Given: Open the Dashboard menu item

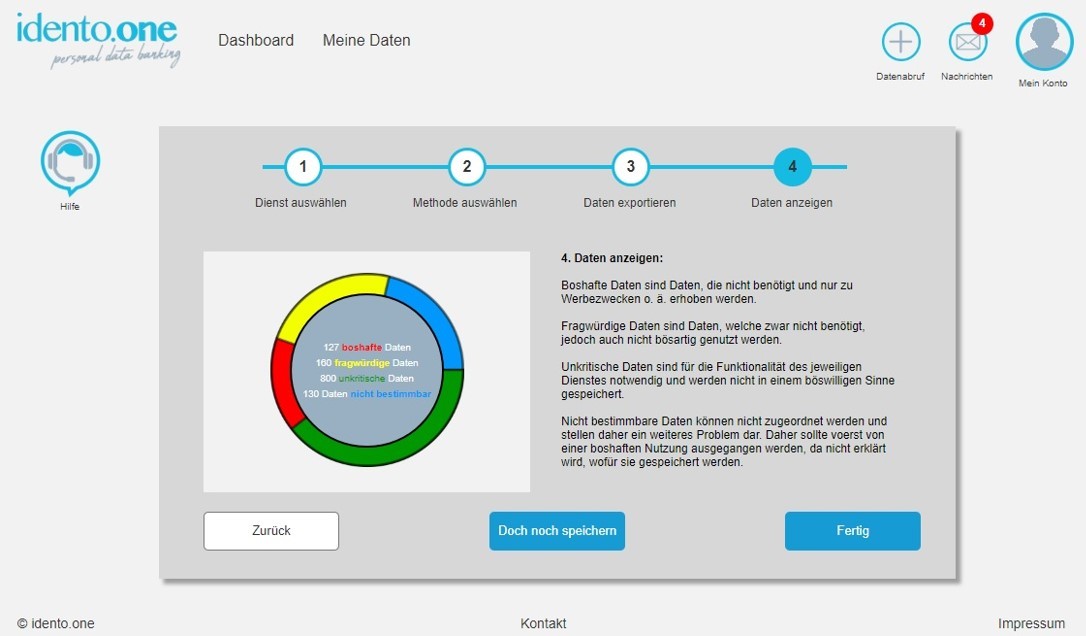Looking at the screenshot, I should [256, 41].
